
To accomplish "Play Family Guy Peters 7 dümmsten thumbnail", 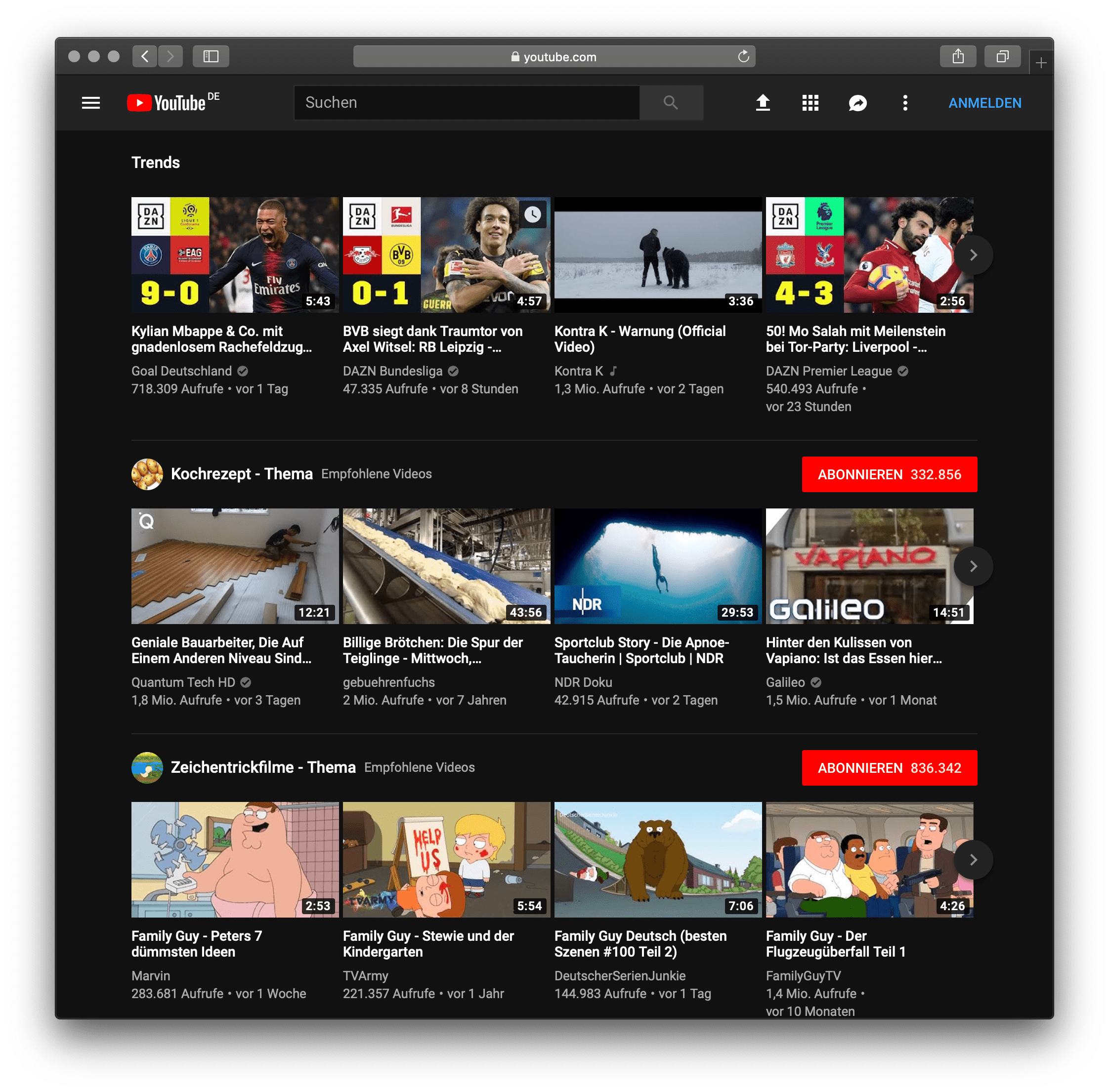I will click(235, 859).
